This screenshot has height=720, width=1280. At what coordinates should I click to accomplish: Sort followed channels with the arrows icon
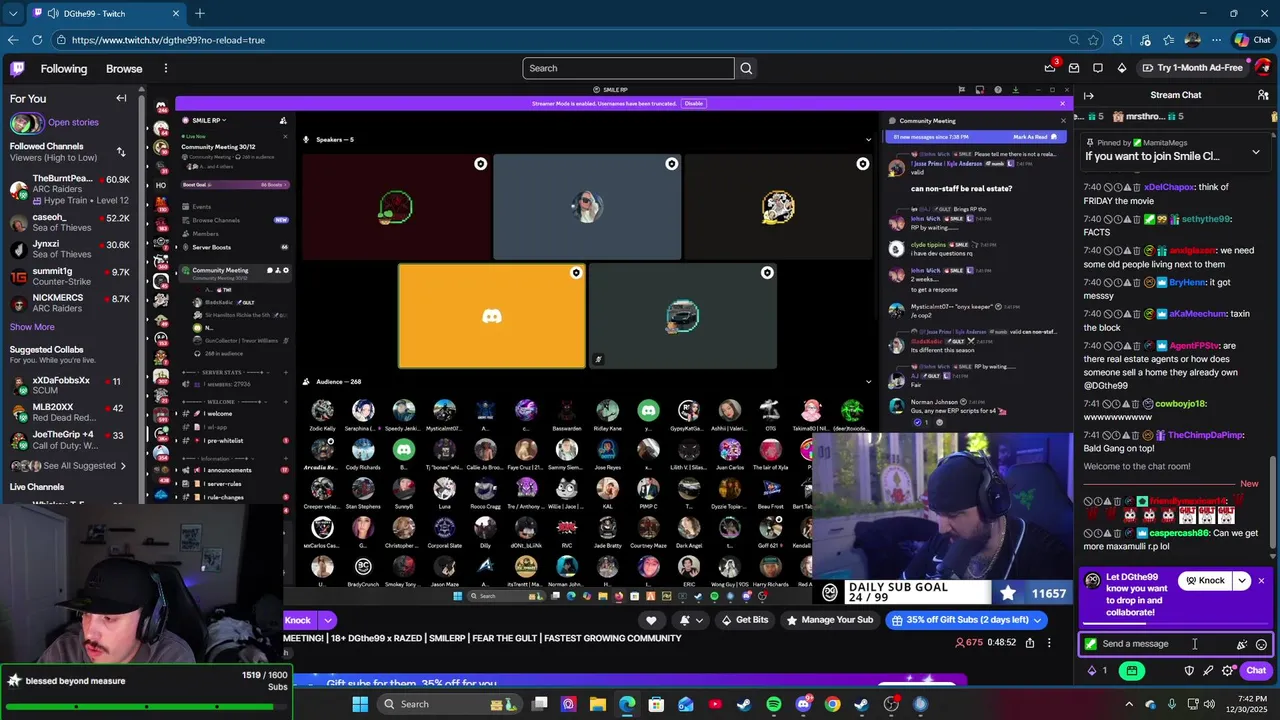point(121,152)
